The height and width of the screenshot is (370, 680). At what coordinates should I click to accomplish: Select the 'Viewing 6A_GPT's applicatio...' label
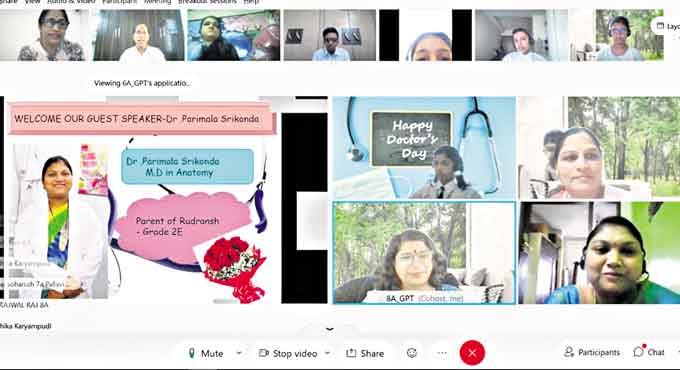[x=142, y=83]
